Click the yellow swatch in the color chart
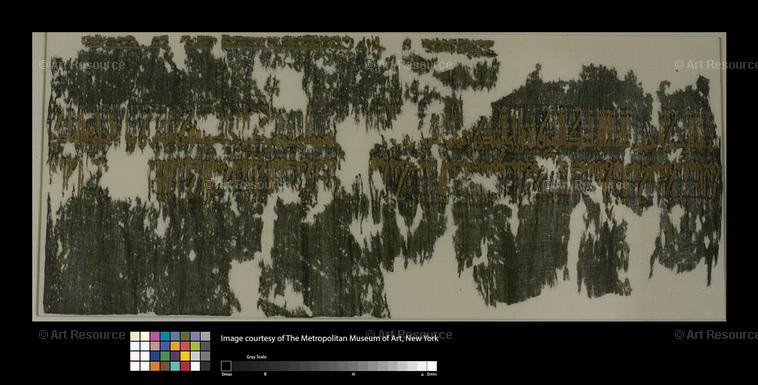The width and height of the screenshot is (758, 385). (x=185, y=356)
